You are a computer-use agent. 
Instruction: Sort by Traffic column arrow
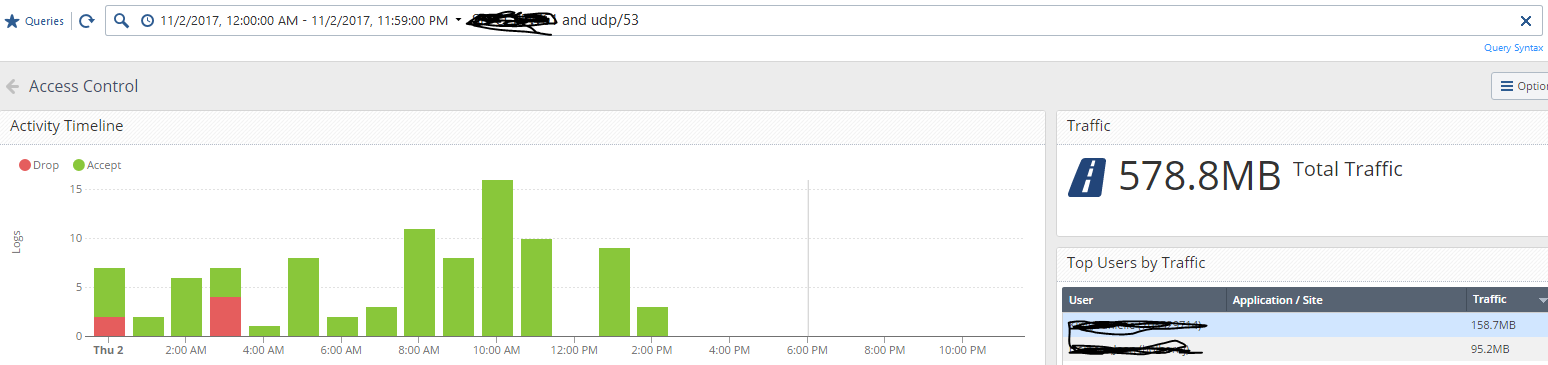pyautogui.click(x=1542, y=300)
